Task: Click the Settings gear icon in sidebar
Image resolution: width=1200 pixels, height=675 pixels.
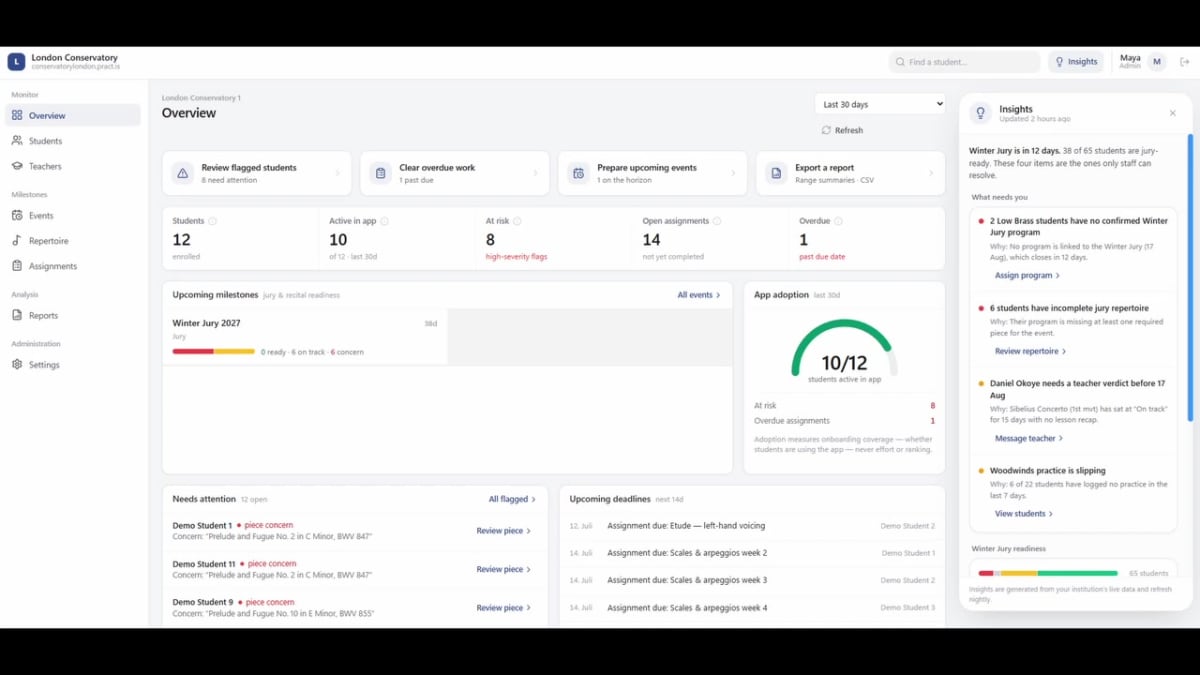Action: coord(17,365)
